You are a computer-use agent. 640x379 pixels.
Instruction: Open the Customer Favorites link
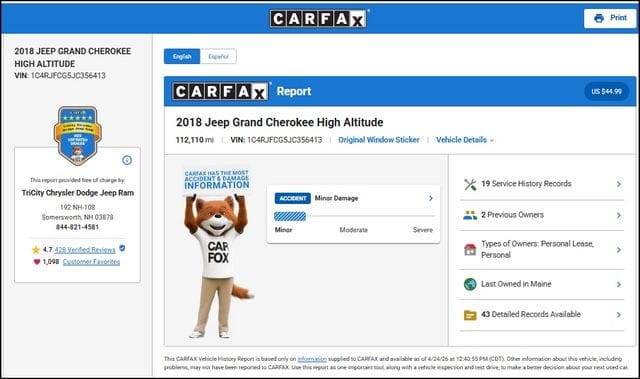(x=91, y=262)
